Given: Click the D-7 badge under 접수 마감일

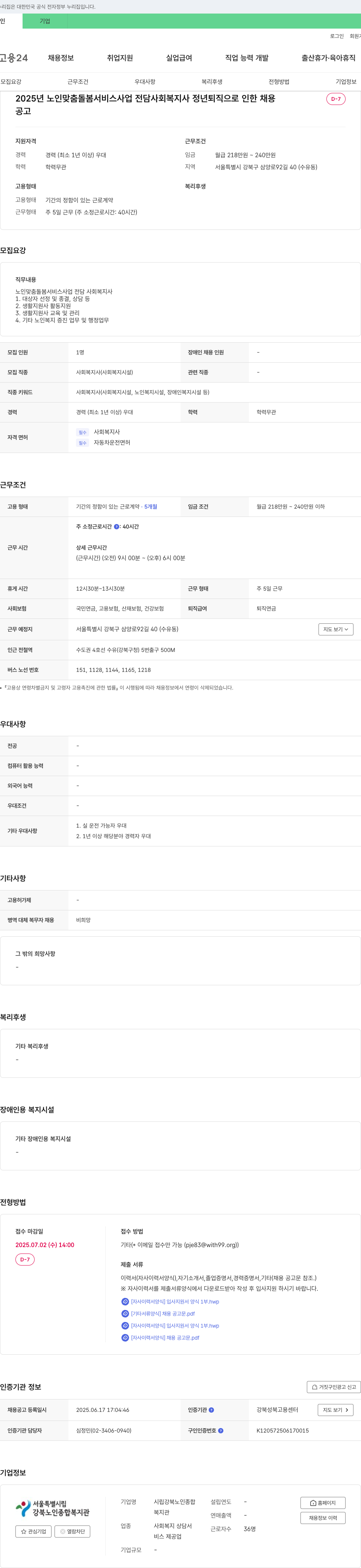Looking at the screenshot, I should tap(25, 1260).
